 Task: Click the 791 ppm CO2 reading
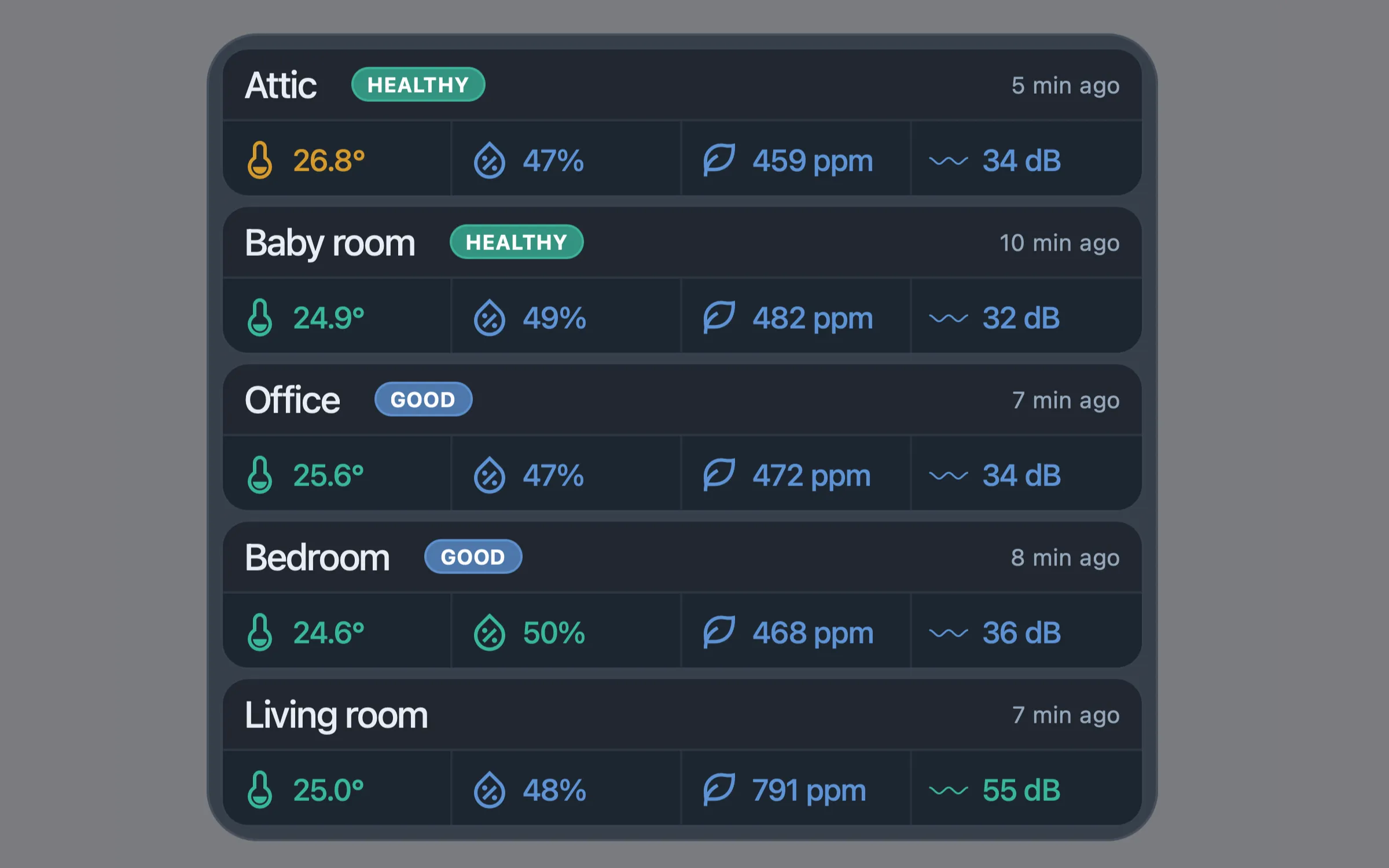[809, 792]
